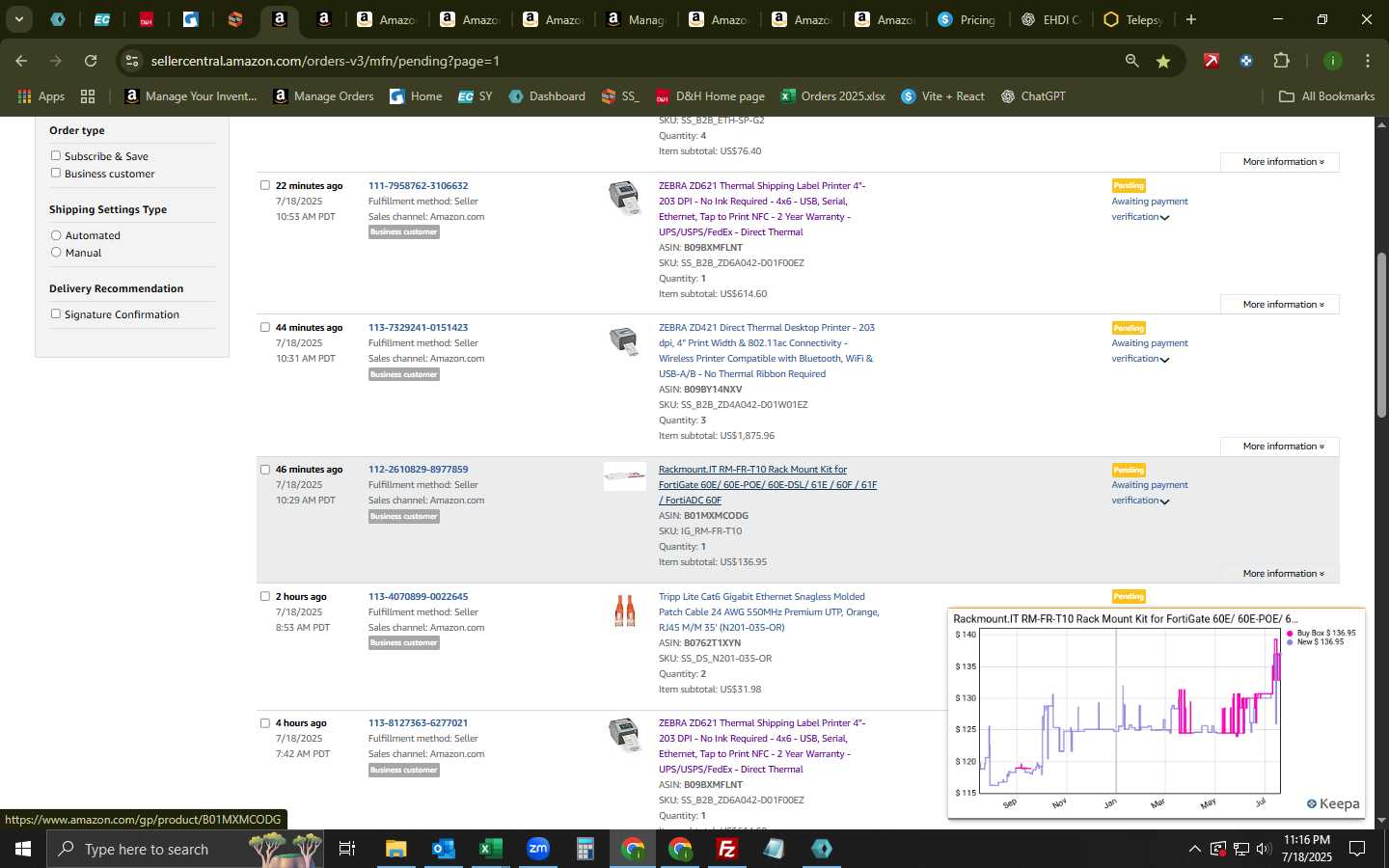Open Outlook from the taskbar
The image size is (1389, 868).
pos(443,849)
